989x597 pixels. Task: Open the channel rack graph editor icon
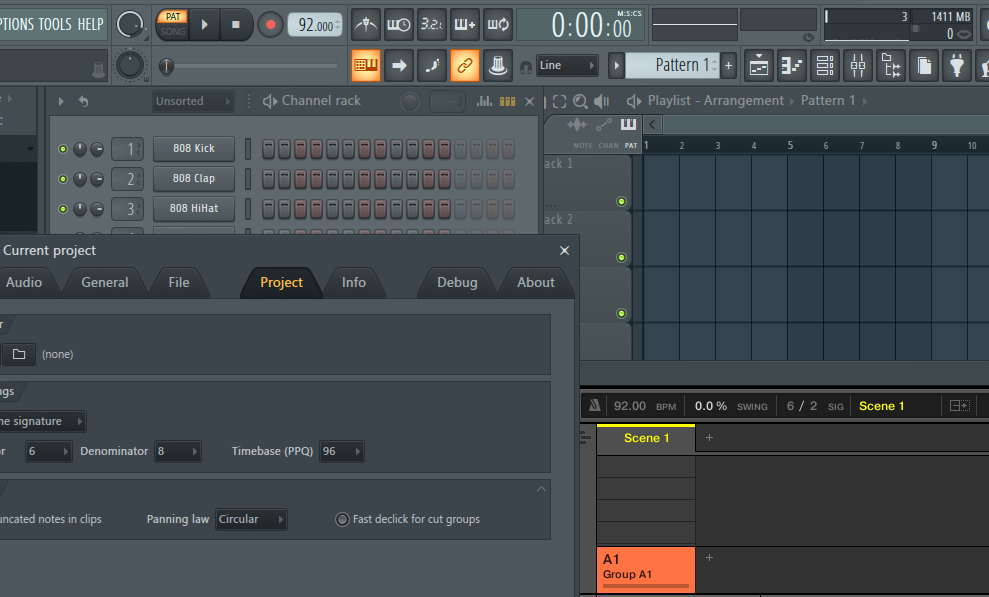click(485, 101)
